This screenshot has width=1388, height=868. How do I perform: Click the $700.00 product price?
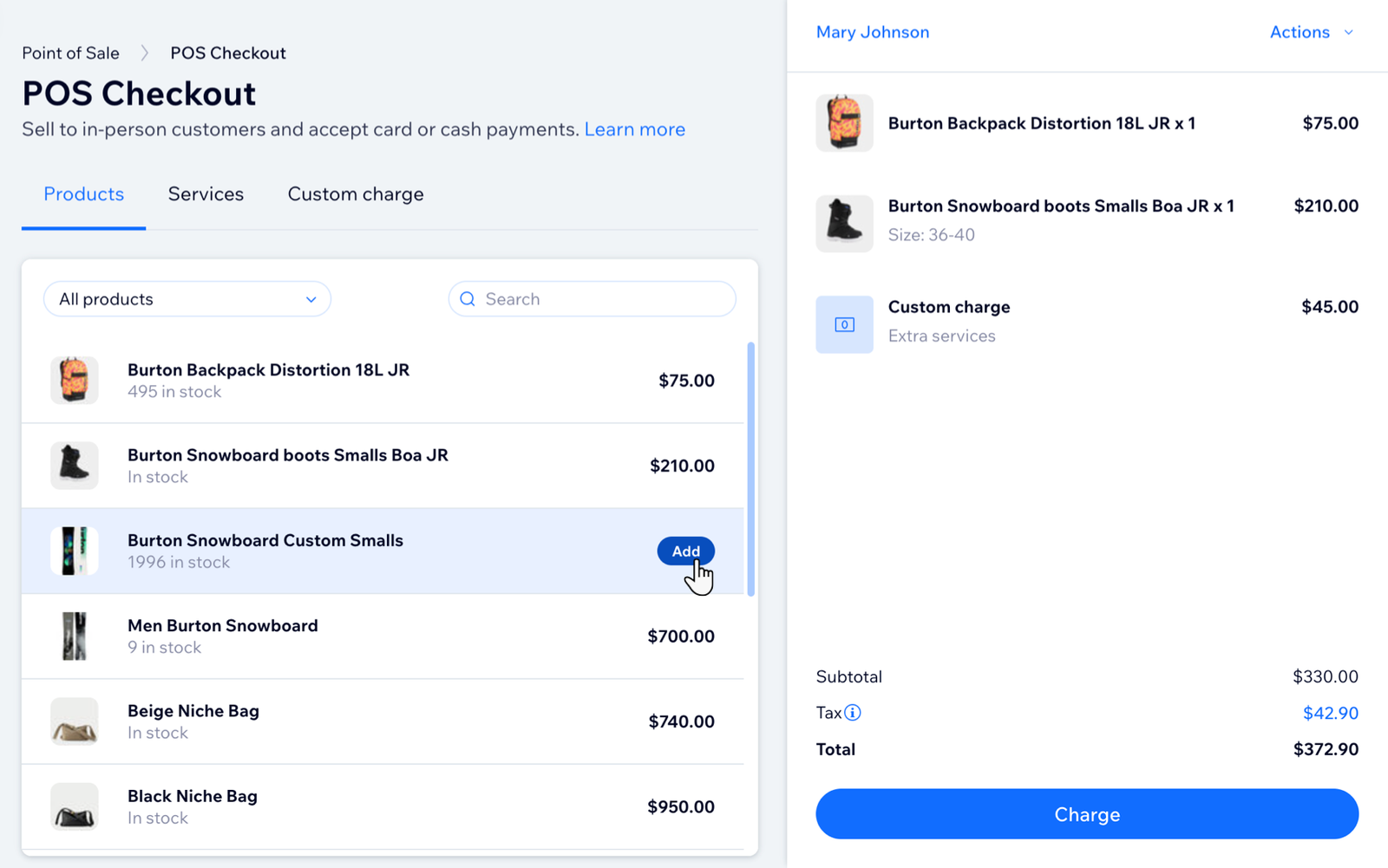(681, 636)
